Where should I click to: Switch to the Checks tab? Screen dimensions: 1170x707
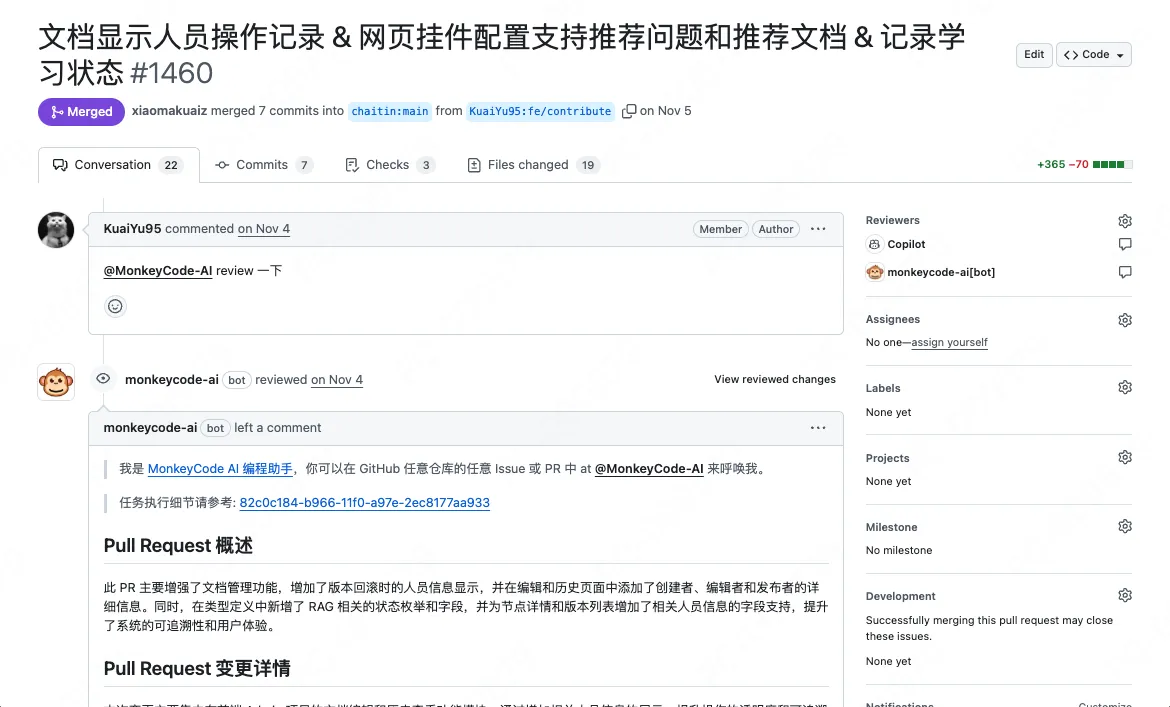[390, 165]
